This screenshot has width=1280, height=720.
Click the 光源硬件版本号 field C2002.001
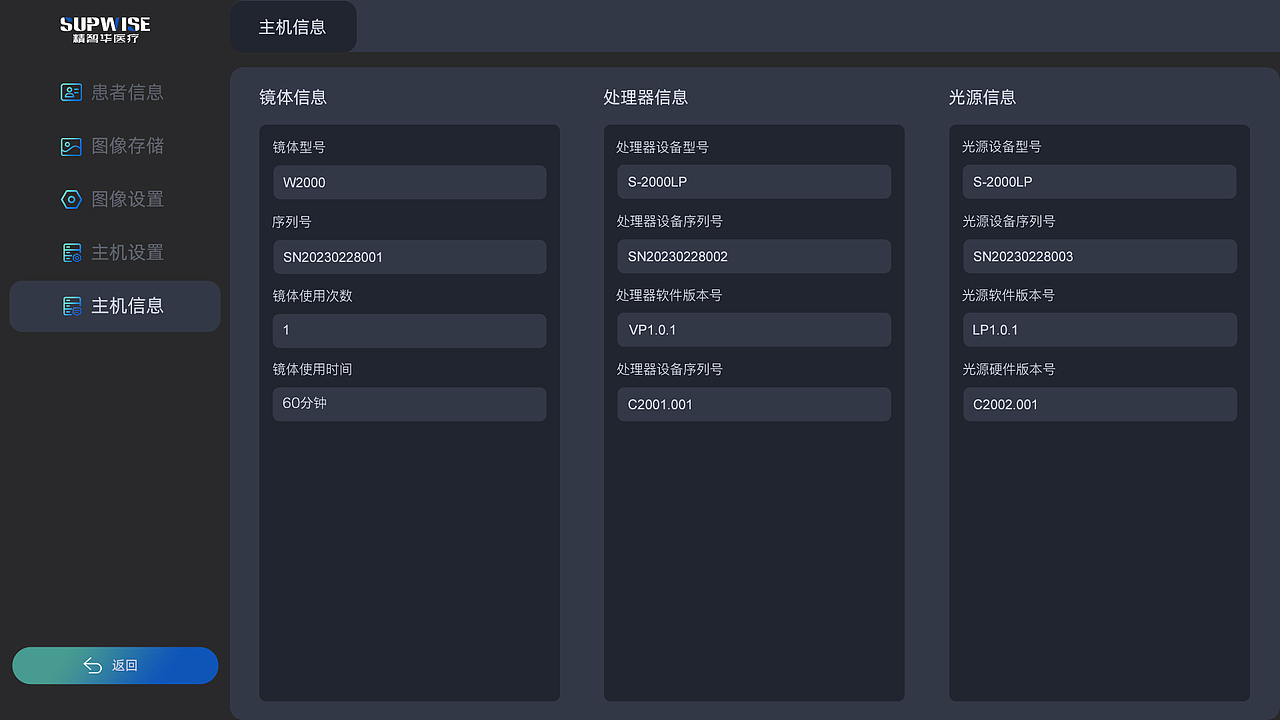tap(1099, 404)
